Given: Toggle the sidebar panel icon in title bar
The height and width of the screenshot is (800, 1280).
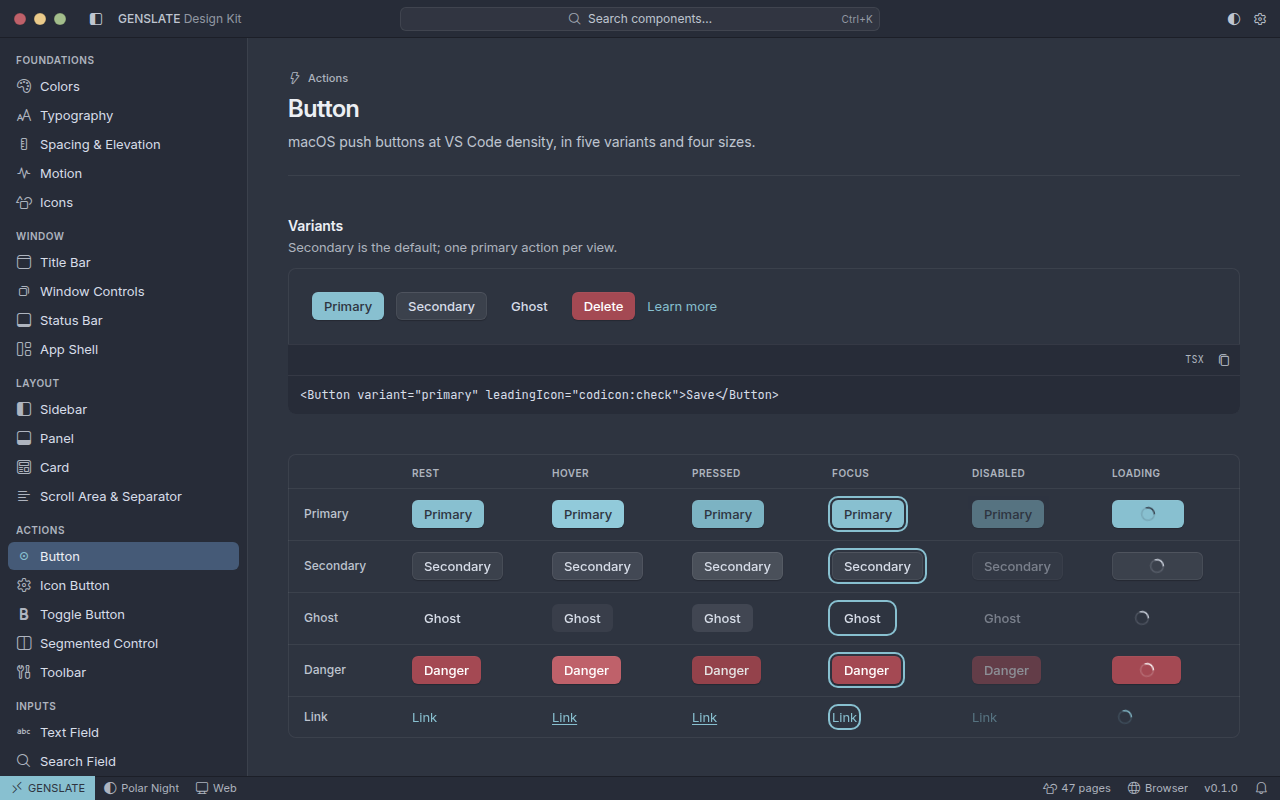Looking at the screenshot, I should click(x=96, y=19).
